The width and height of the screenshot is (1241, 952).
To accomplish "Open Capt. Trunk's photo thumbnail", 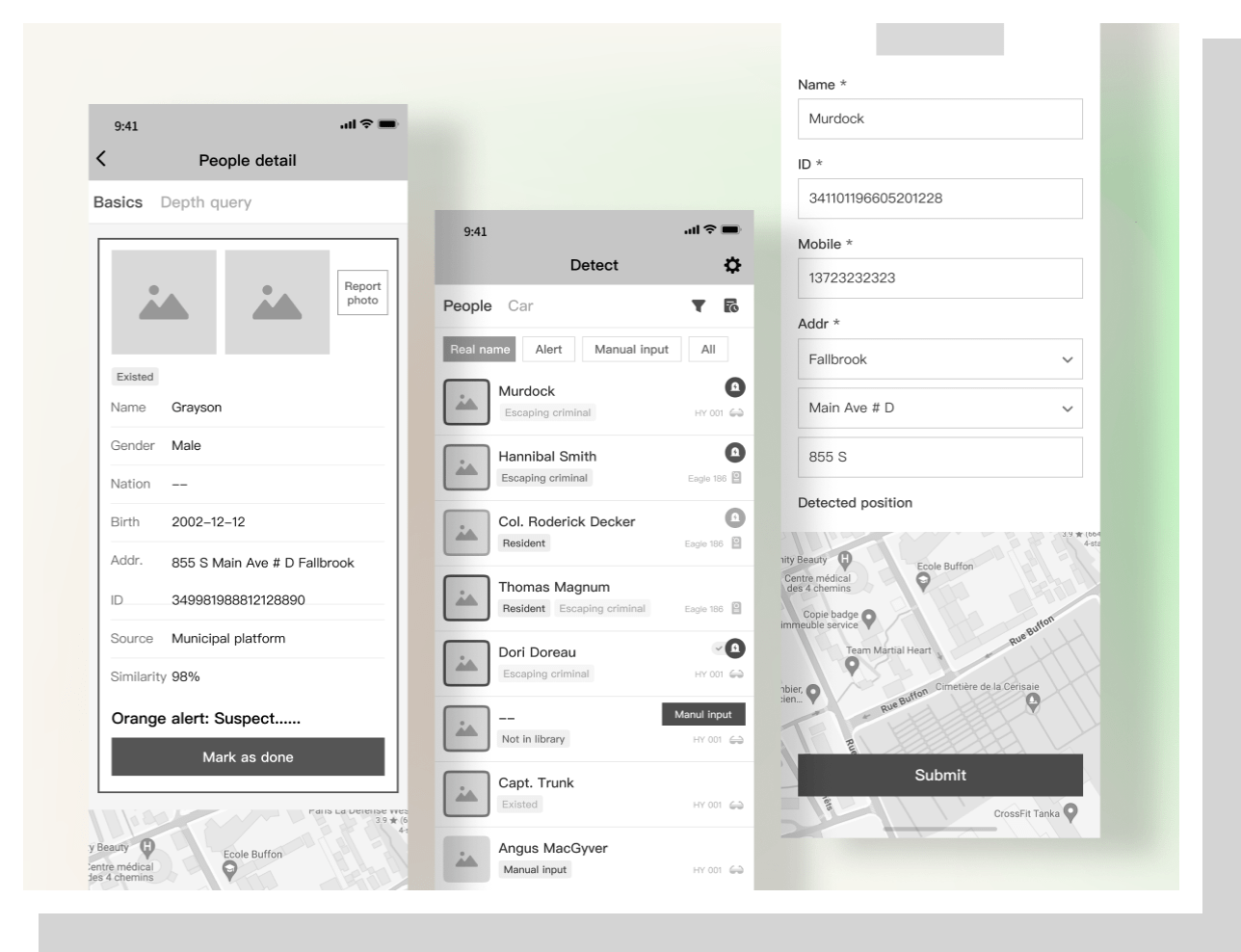I will tap(466, 794).
